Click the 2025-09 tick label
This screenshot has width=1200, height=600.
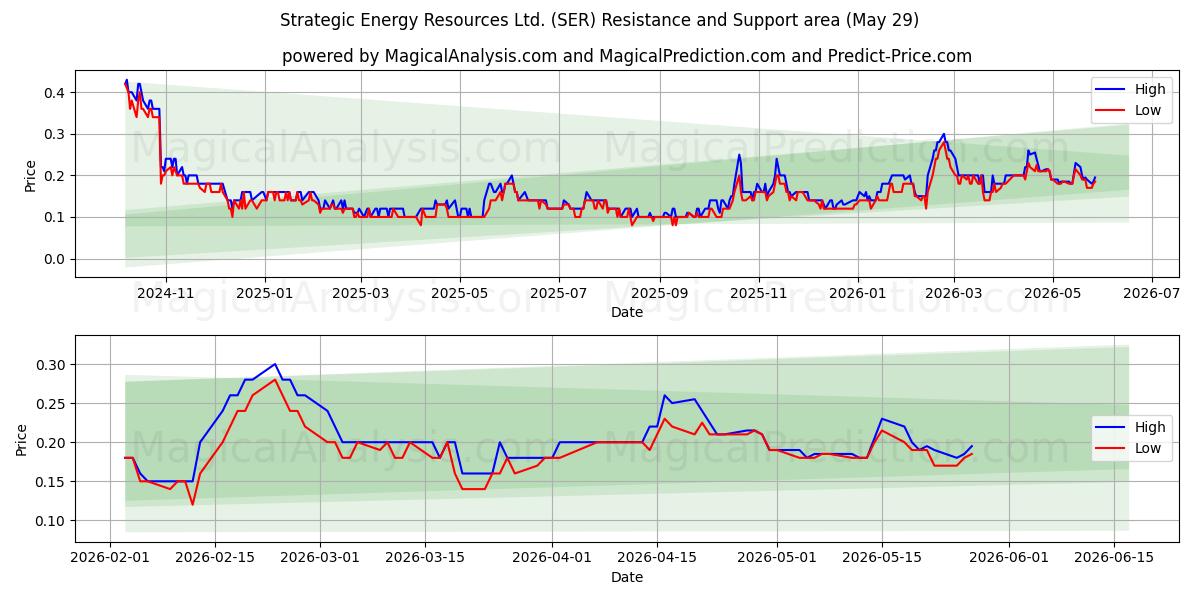click(x=659, y=294)
